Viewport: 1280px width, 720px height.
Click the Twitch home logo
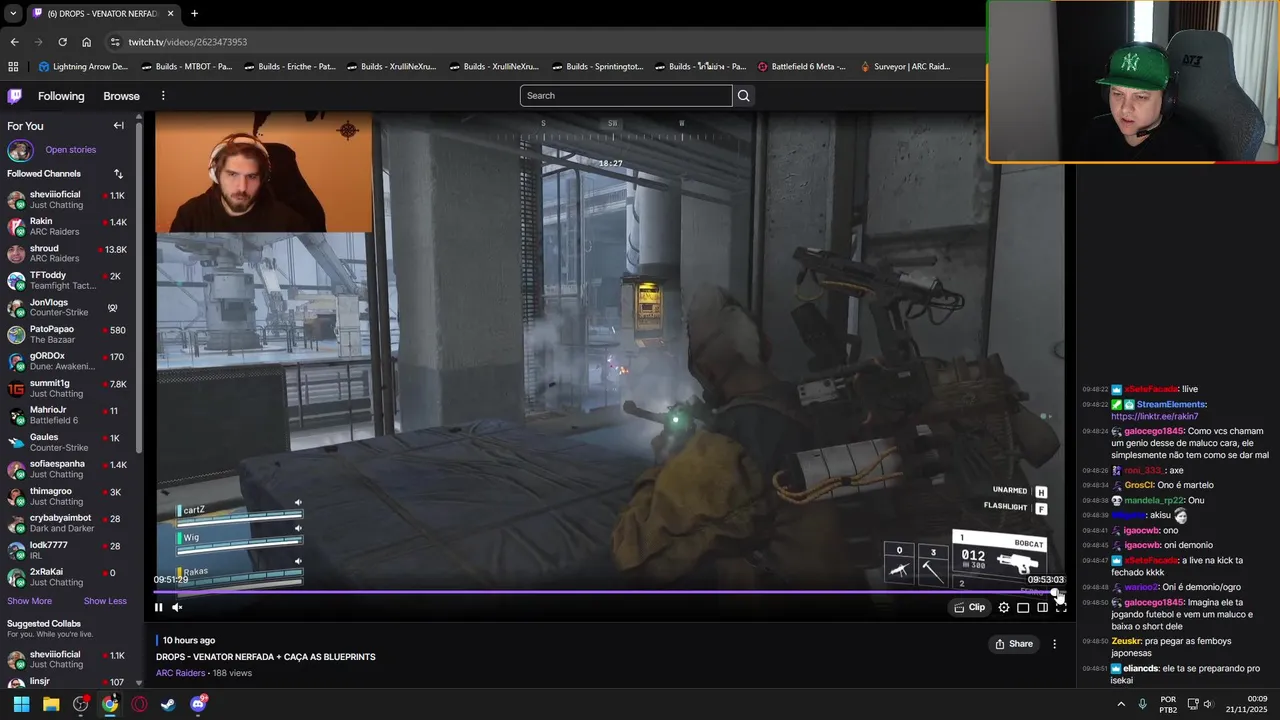(14, 96)
